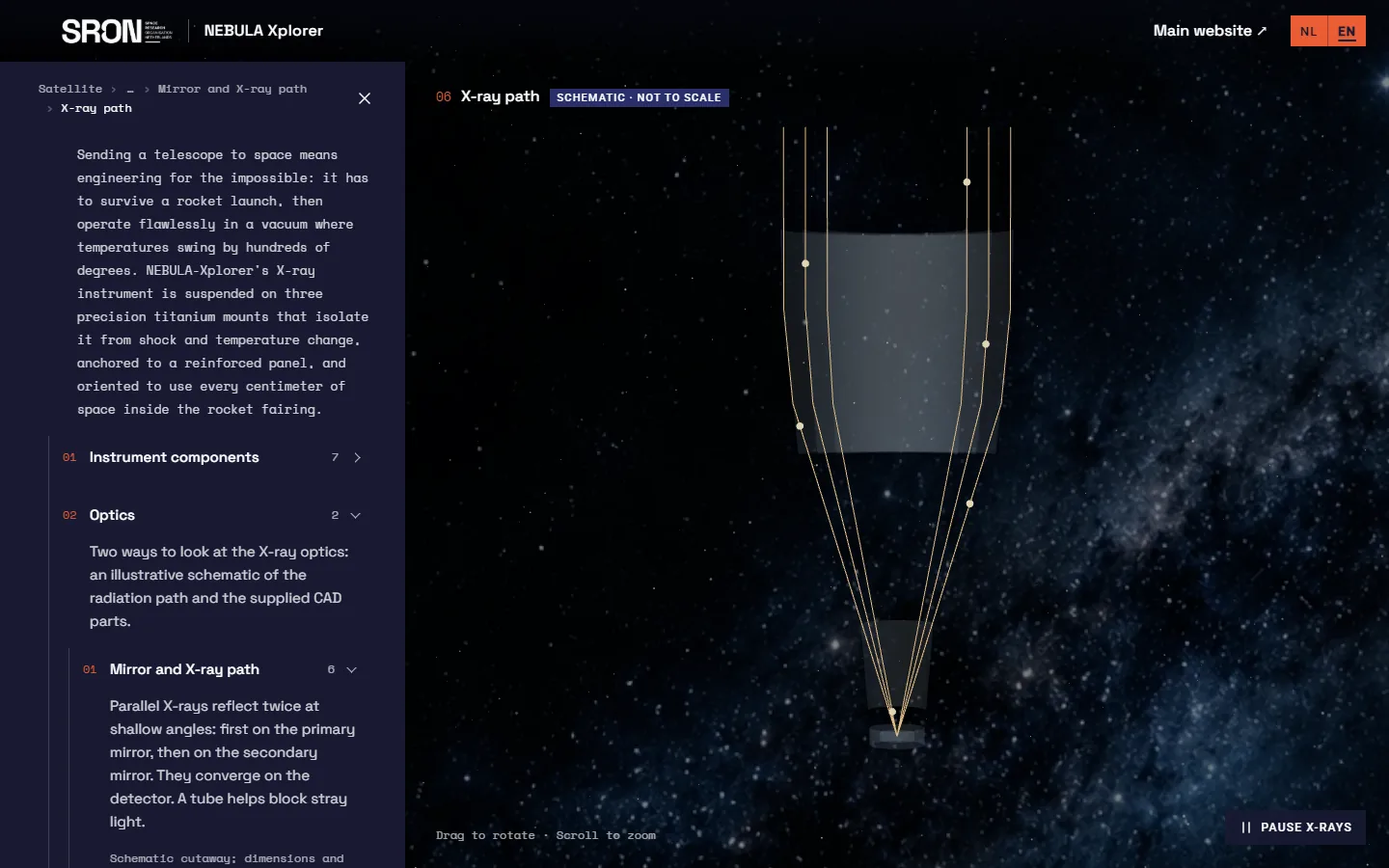Click the telescope mirror tube in the viewer

896,342
